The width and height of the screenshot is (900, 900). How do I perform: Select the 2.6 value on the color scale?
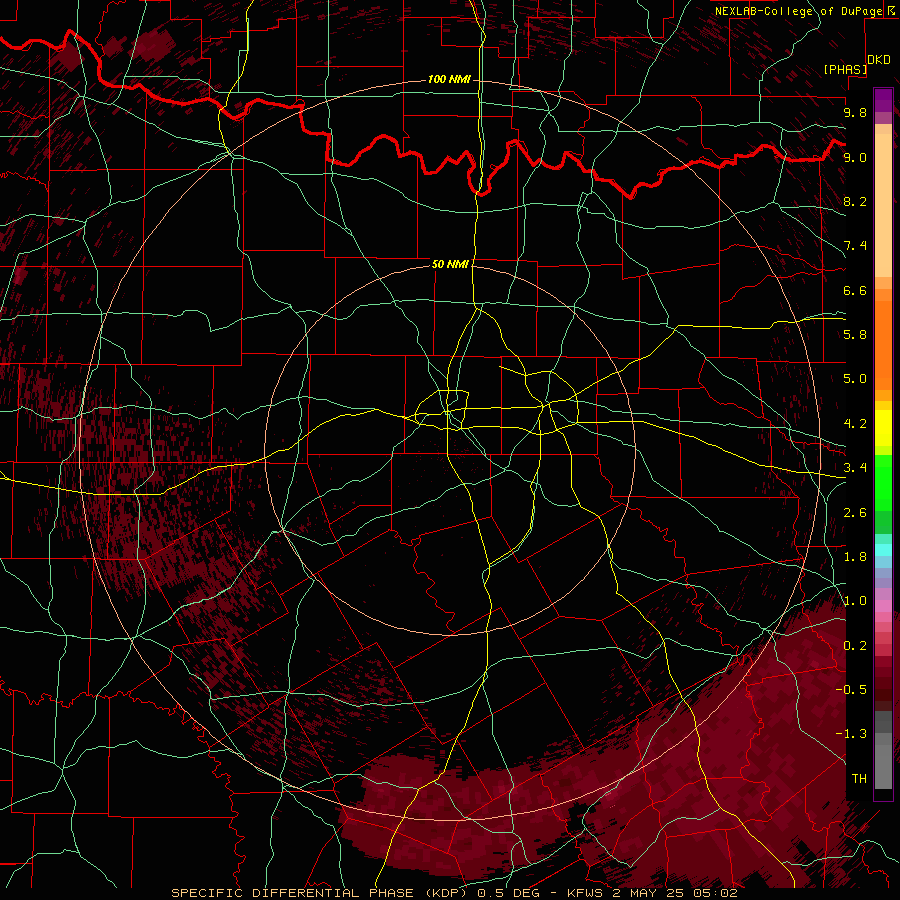(x=855, y=513)
